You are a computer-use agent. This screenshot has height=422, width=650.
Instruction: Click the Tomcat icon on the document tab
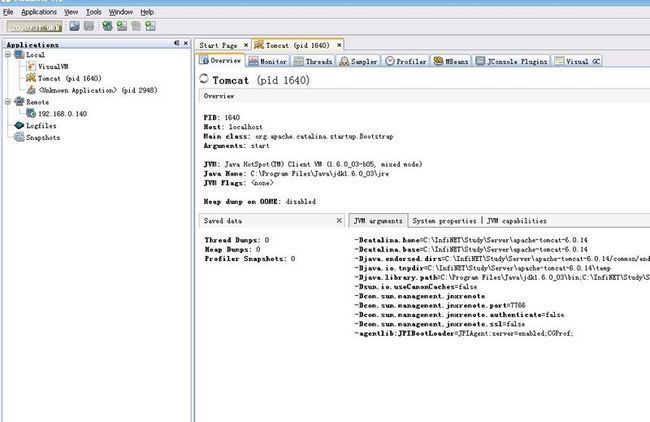pyautogui.click(x=259, y=44)
